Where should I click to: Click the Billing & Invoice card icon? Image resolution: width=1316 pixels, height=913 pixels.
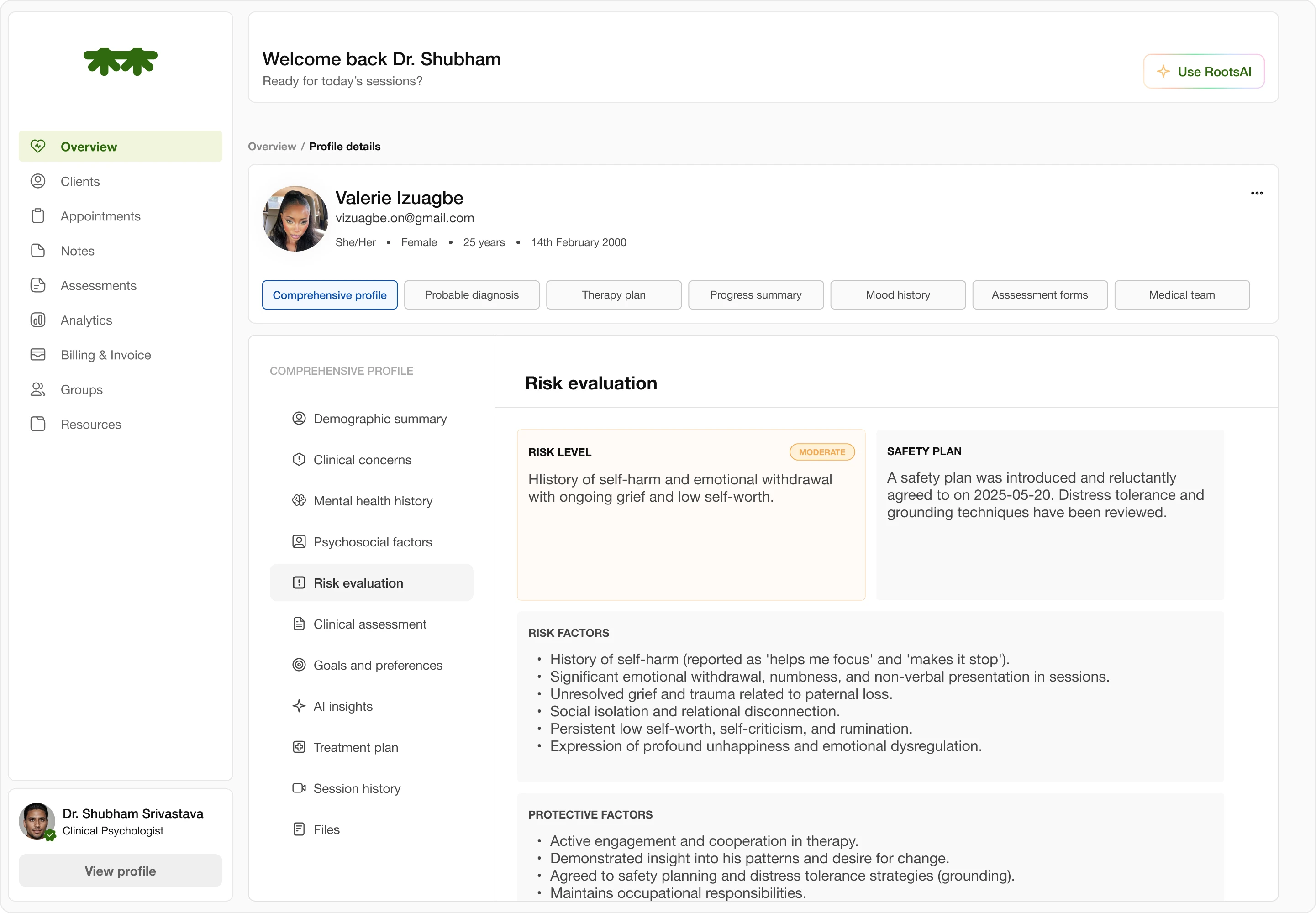38,355
